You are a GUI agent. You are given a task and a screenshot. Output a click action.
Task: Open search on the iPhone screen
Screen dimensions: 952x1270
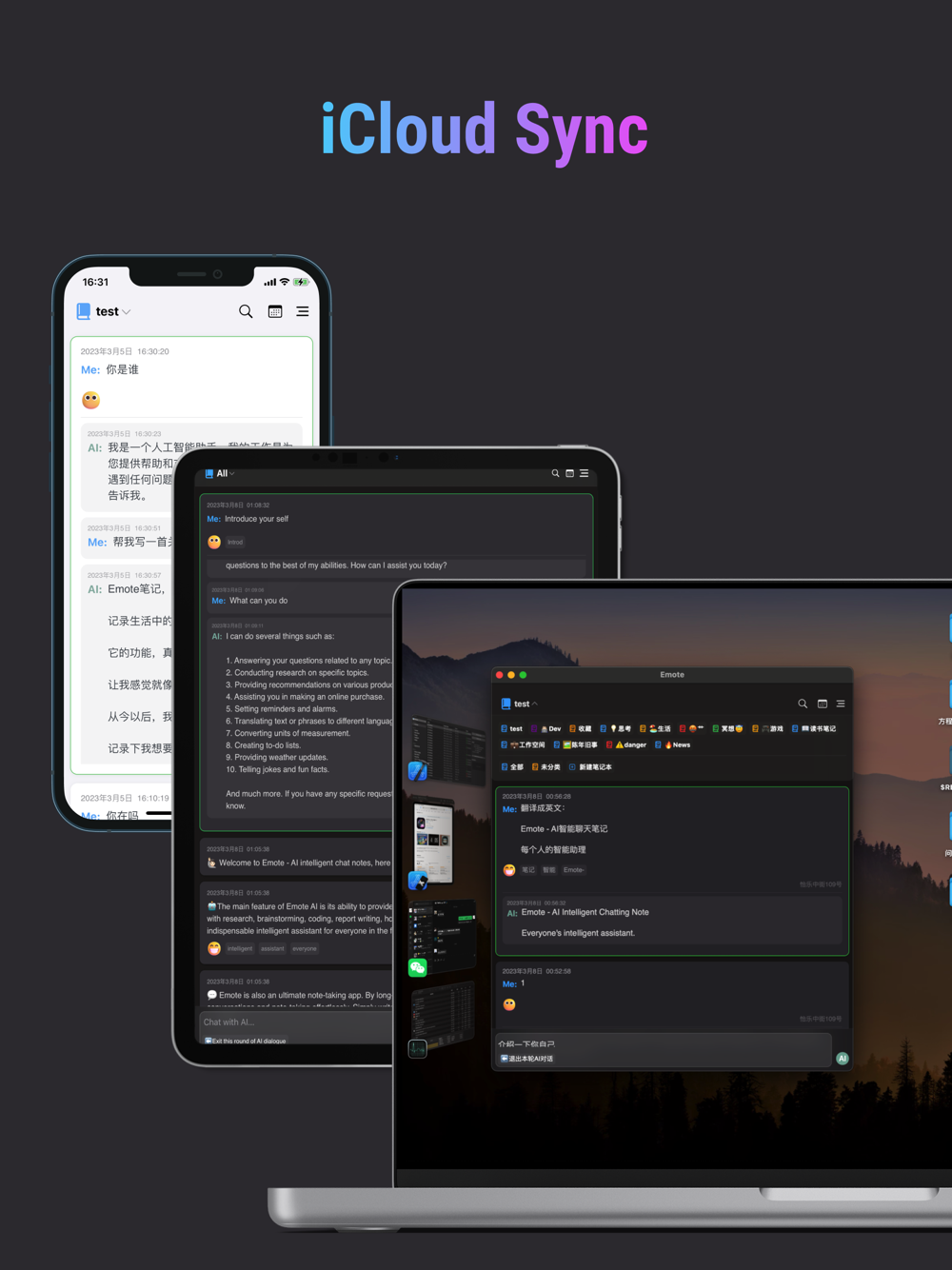(246, 311)
